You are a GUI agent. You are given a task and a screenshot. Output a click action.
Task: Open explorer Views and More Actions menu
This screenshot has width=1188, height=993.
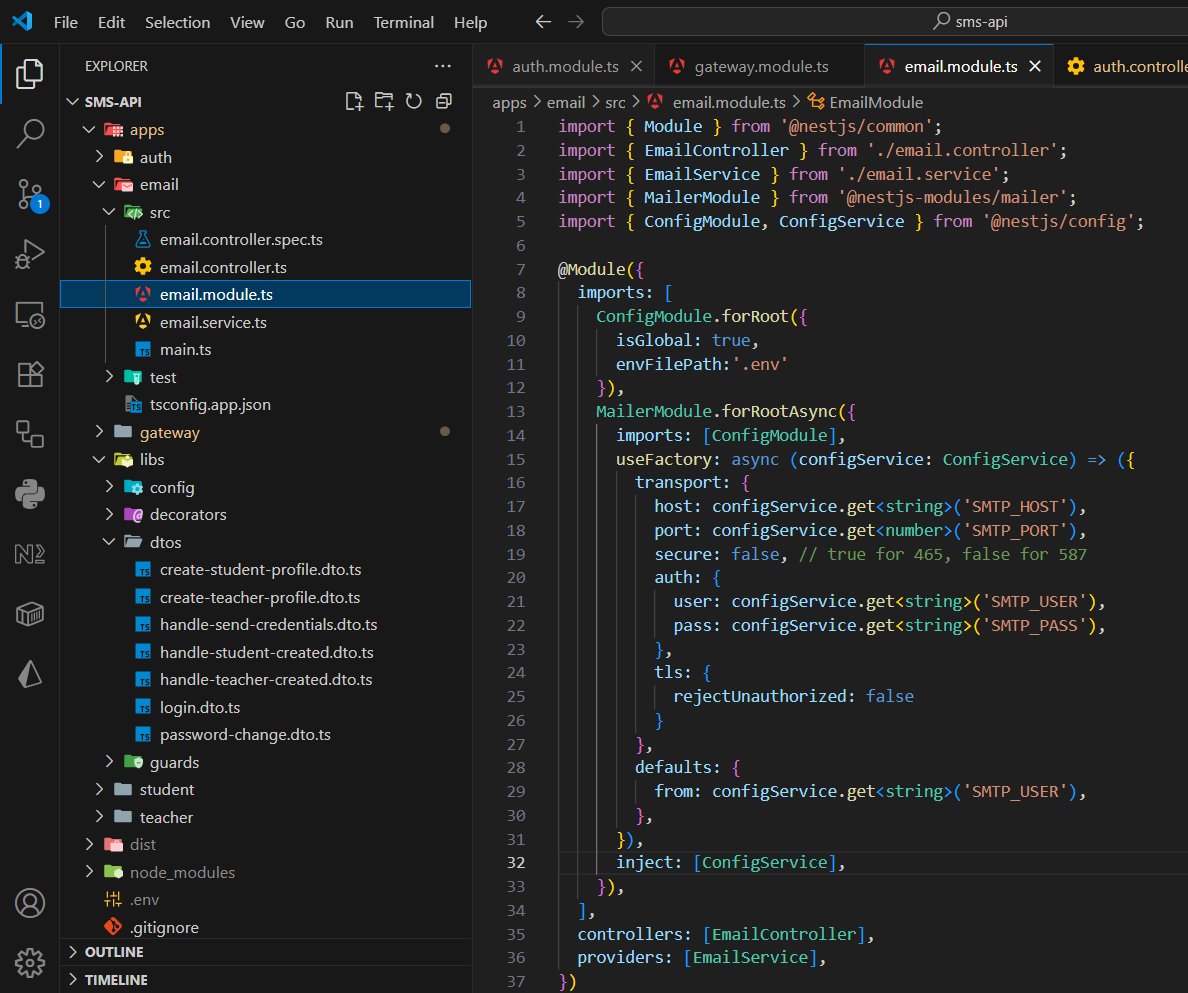tap(443, 66)
